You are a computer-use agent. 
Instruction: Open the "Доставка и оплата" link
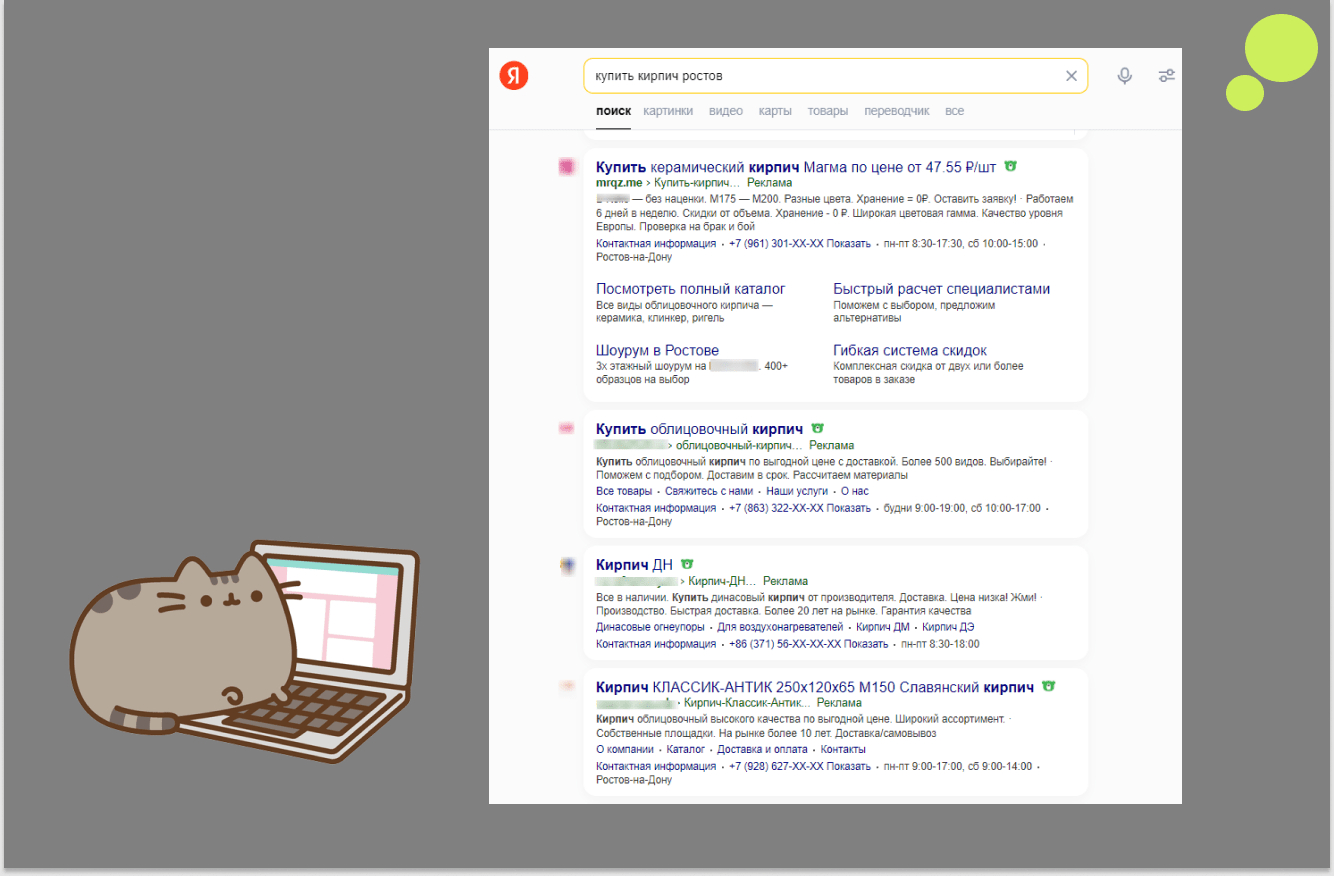coord(763,749)
